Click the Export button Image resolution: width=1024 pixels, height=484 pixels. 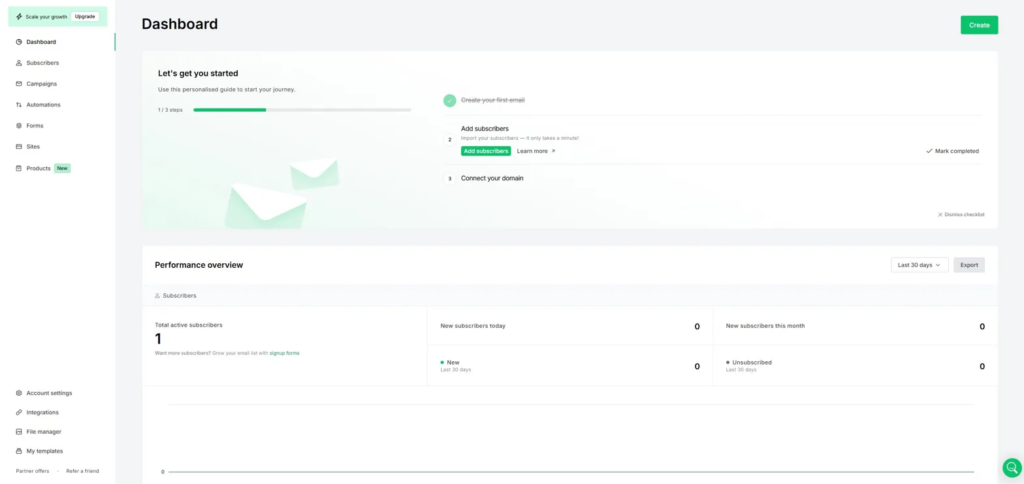[x=969, y=265]
